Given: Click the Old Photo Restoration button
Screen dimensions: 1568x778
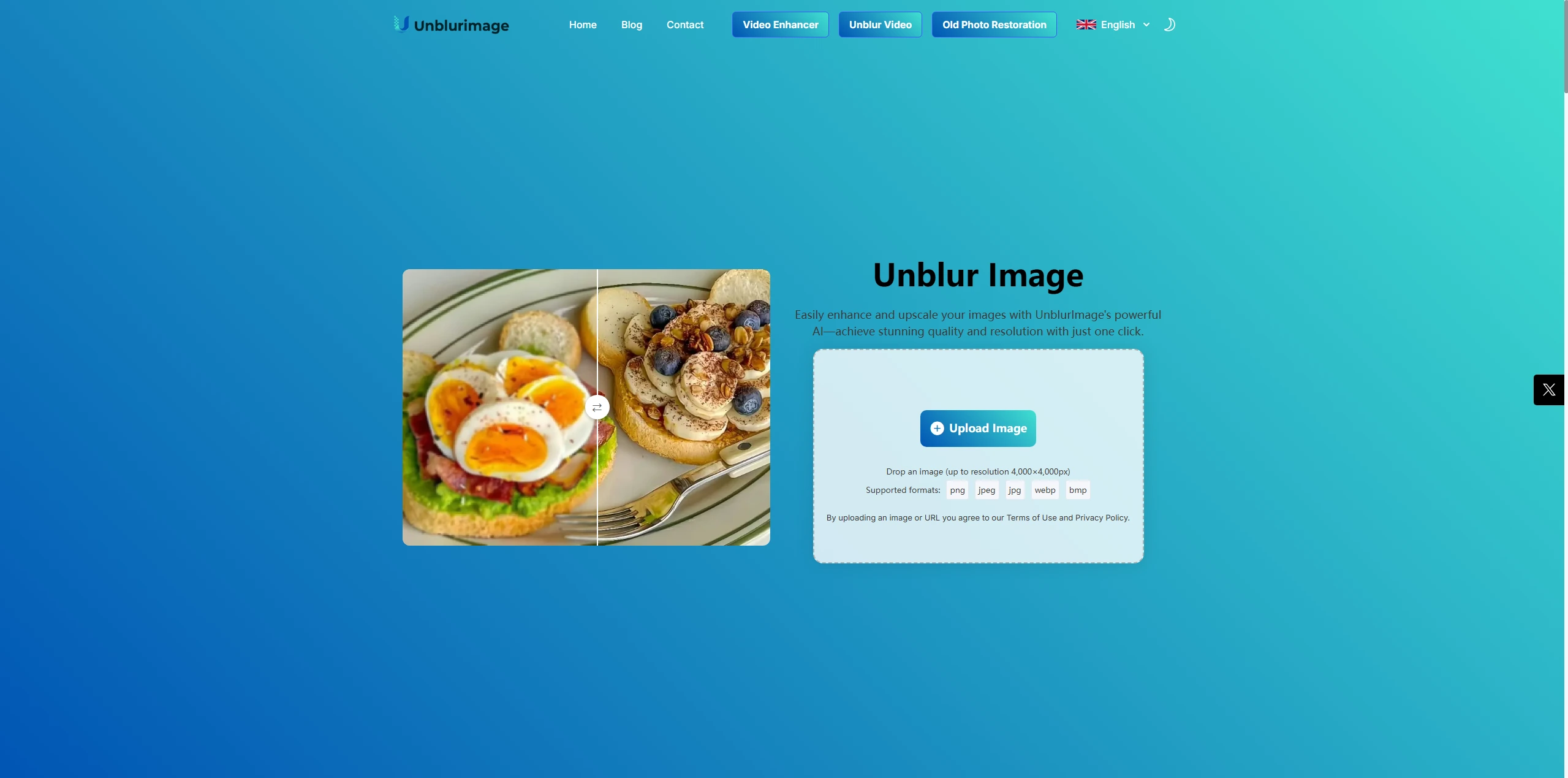Looking at the screenshot, I should pyautogui.click(x=994, y=24).
